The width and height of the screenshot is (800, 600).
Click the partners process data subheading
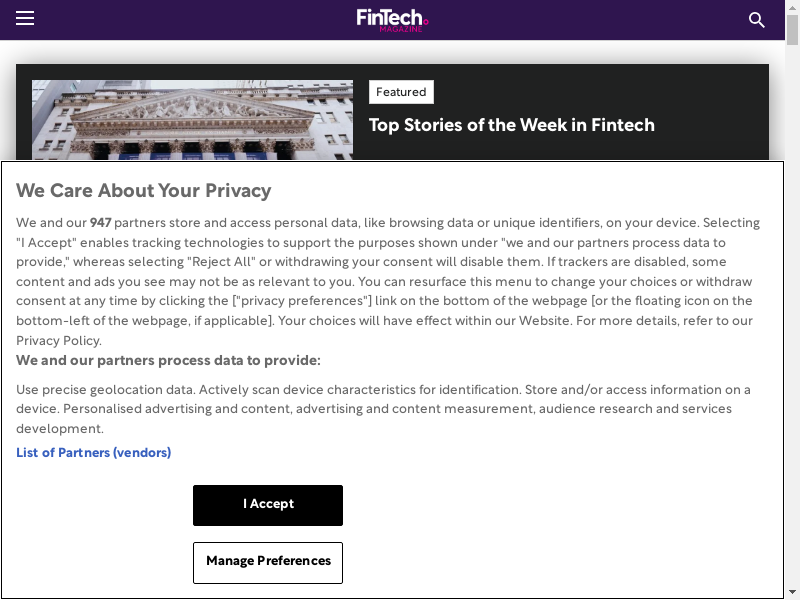click(x=168, y=361)
